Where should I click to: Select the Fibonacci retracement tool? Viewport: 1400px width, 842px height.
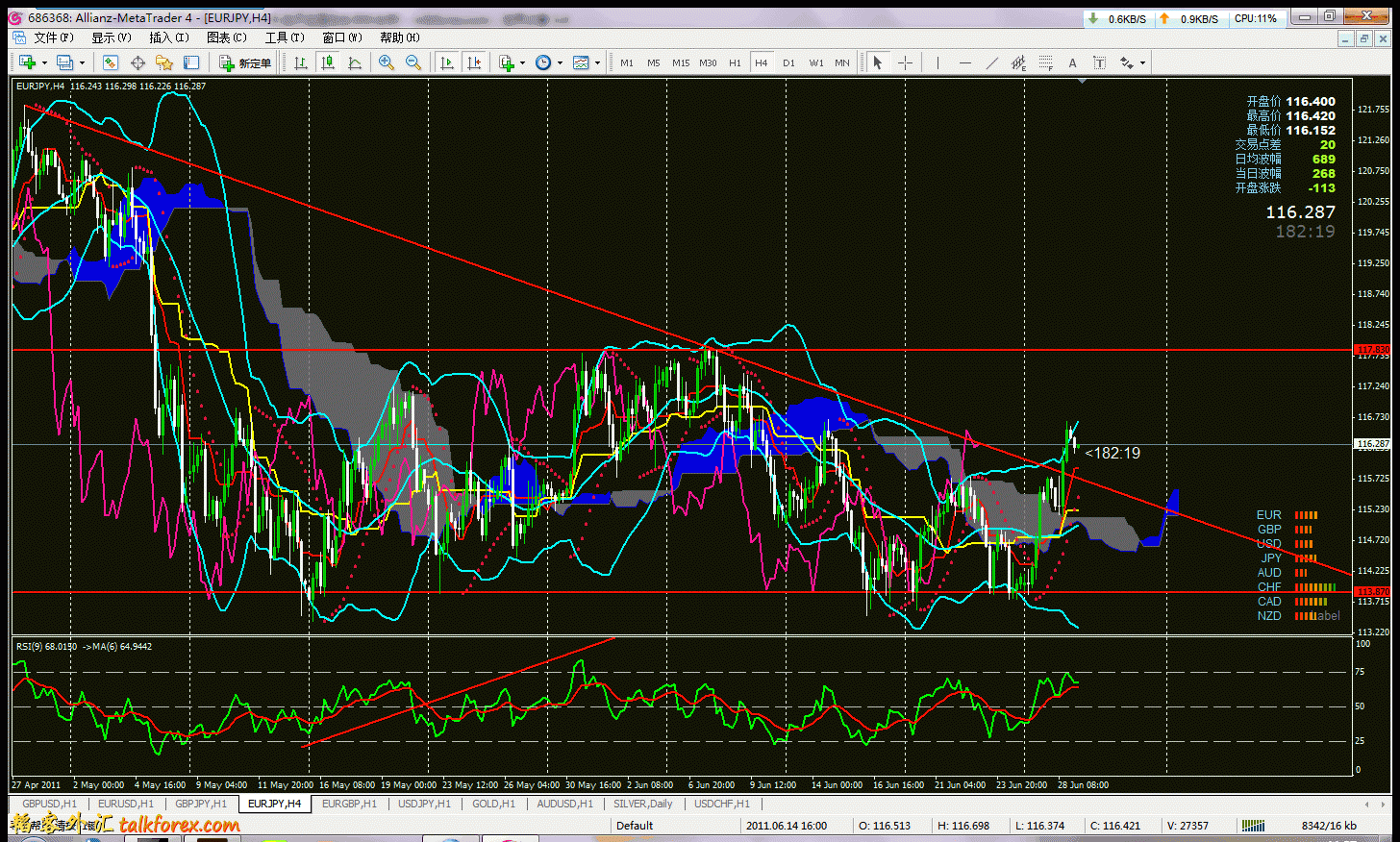pyautogui.click(x=1045, y=62)
